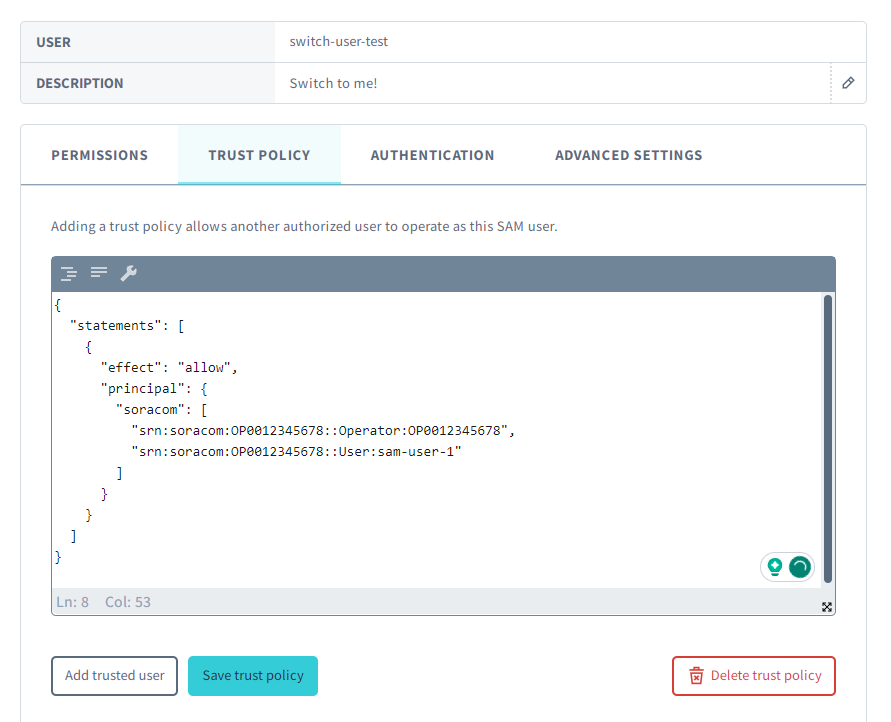Click the green lightbulb assistant icon

pos(774,567)
